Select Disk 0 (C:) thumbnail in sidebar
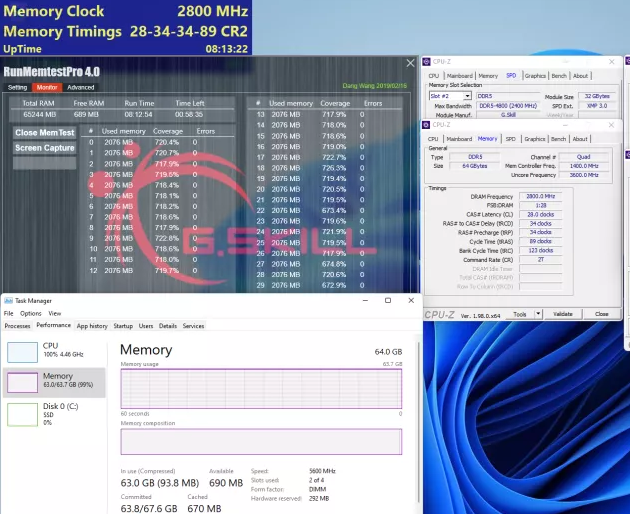630x514 pixels. [x=22, y=414]
